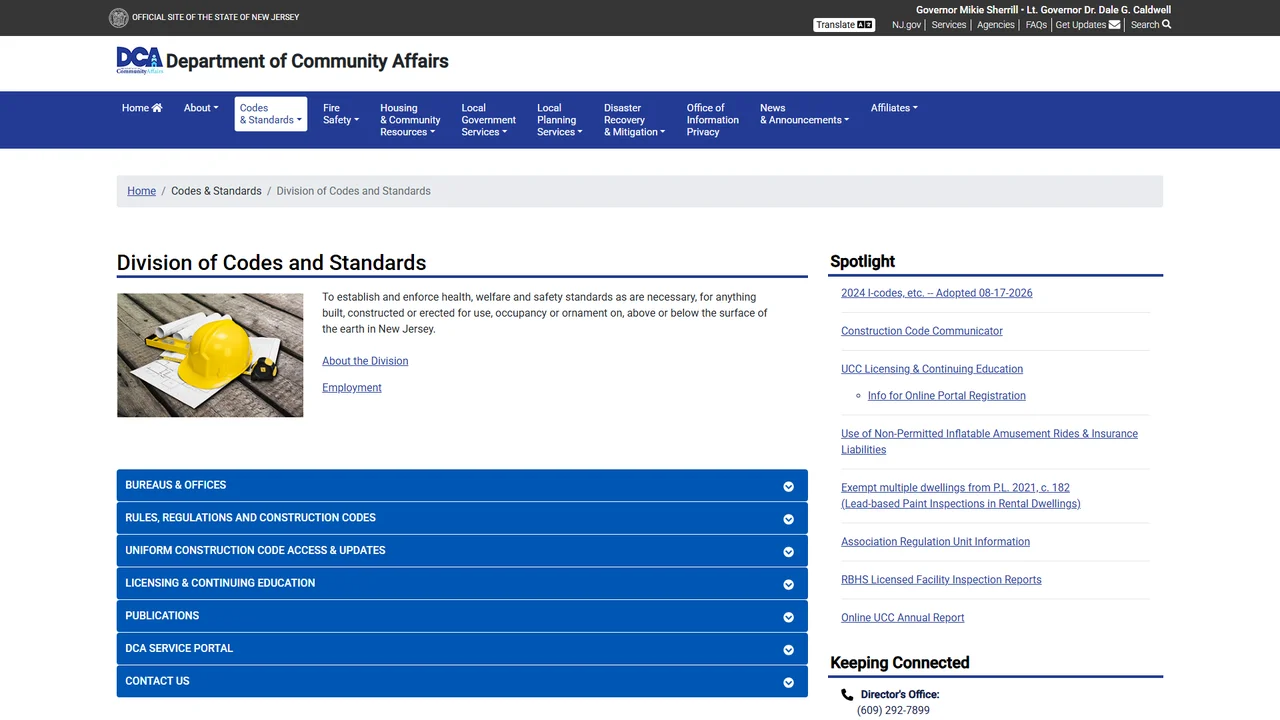1280x720 pixels.
Task: Click the New Jersey state seal icon
Action: 118,17
